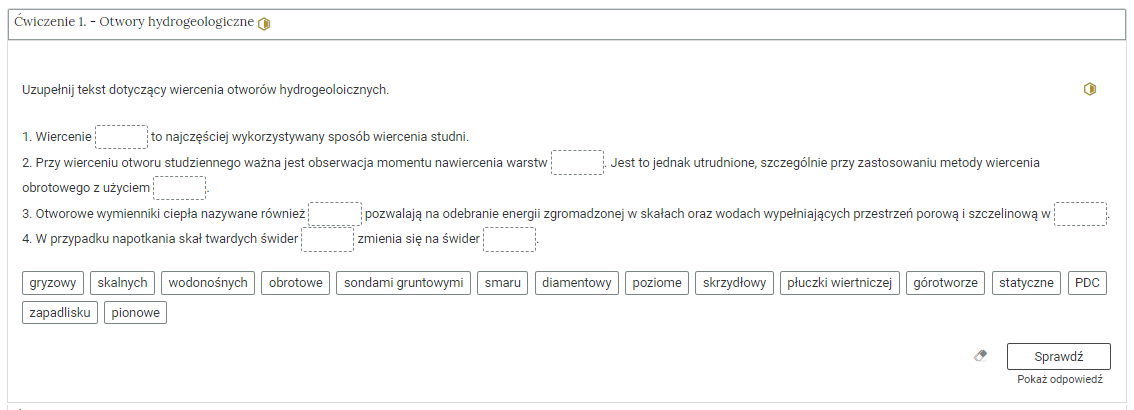Open the Pokaż odpowiedź link
This screenshot has width=1134, height=410.
pos(1059,380)
